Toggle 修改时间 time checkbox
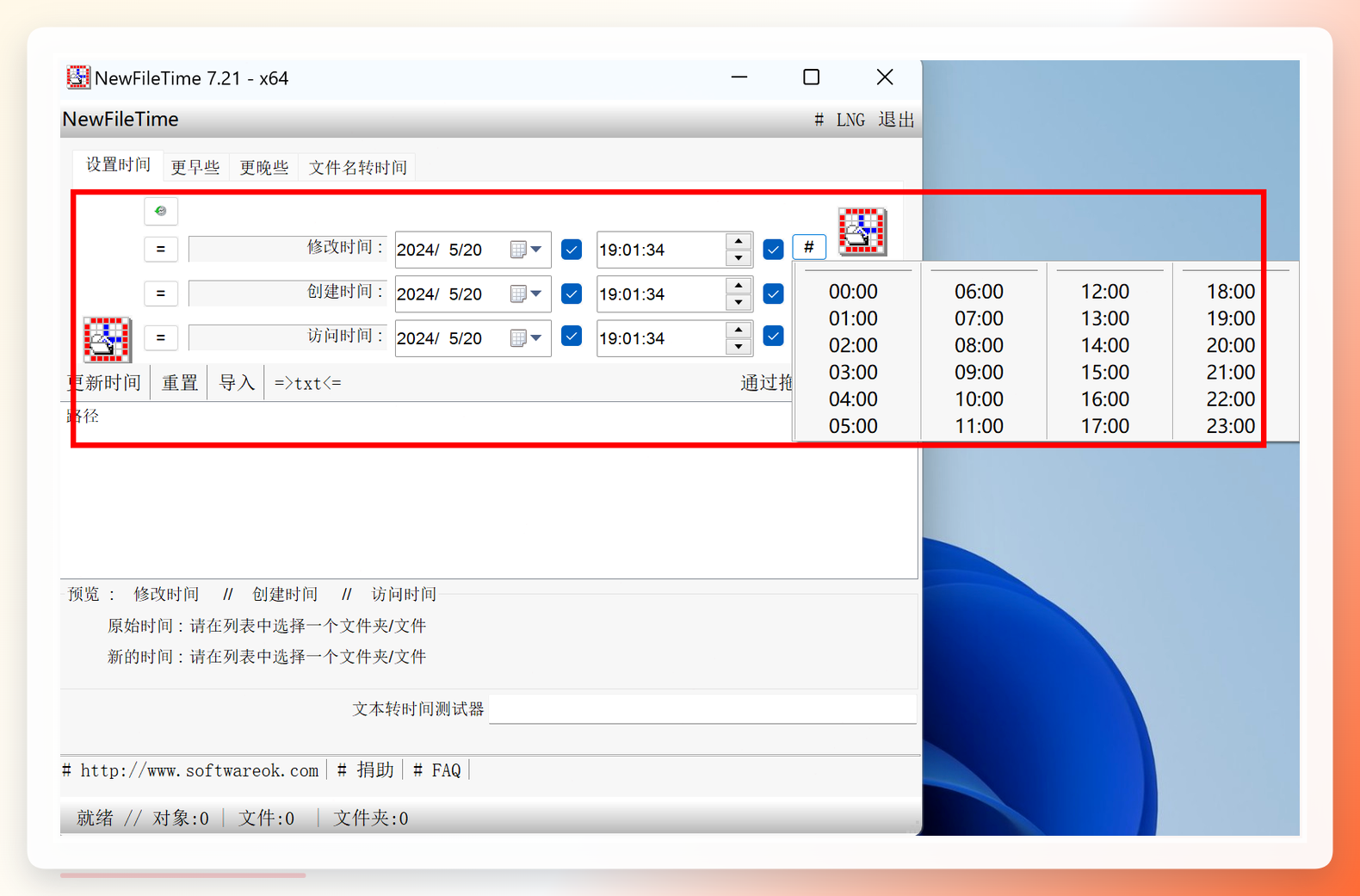Image resolution: width=1360 pixels, height=896 pixels. click(x=773, y=250)
